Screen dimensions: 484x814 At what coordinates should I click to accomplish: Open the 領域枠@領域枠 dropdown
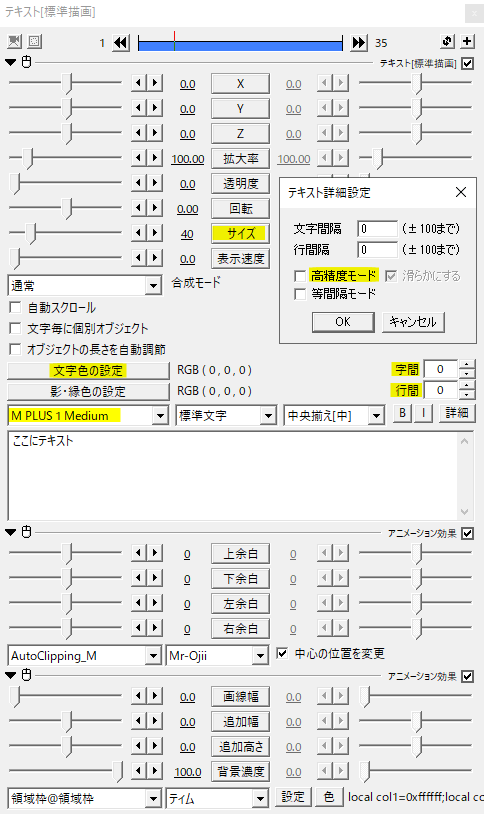click(x=85, y=798)
